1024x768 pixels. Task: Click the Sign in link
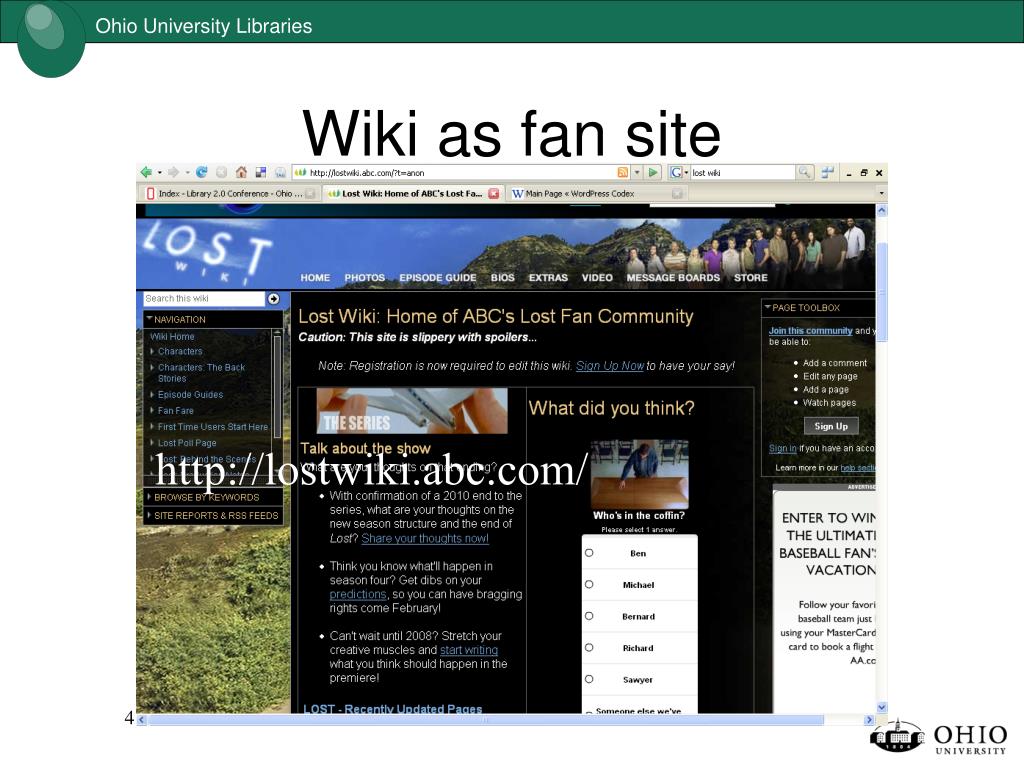coord(782,448)
